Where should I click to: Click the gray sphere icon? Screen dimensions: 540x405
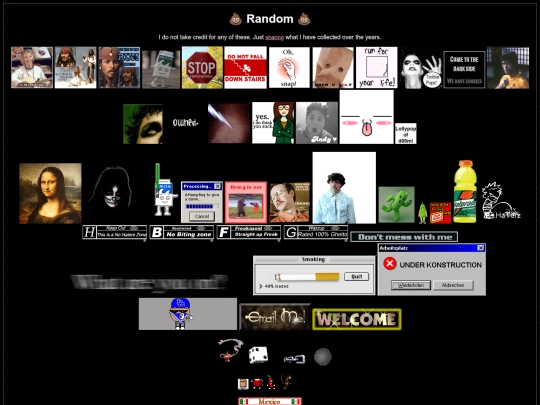coord(323,357)
